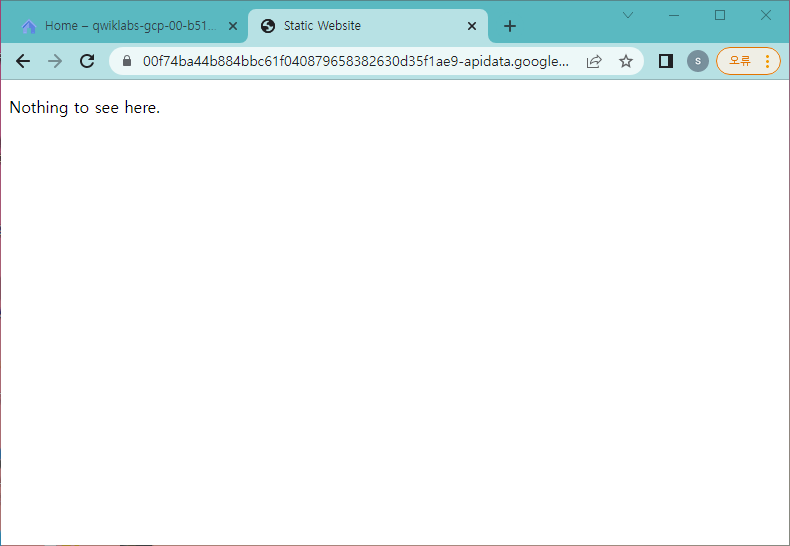790x546 pixels.
Task: Maximize the browser window
Action: (x=720, y=16)
